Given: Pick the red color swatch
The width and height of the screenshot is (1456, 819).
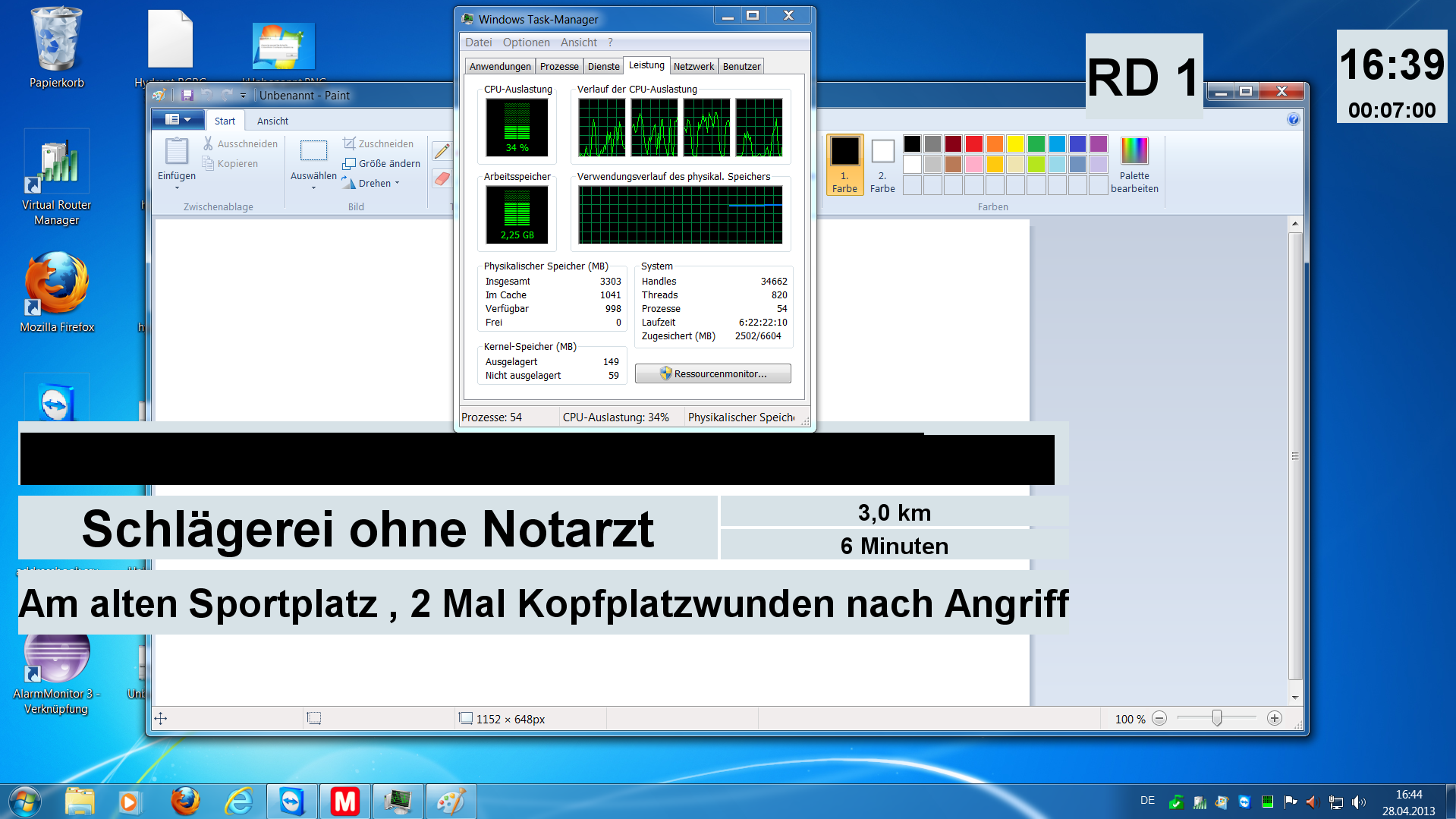Looking at the screenshot, I should pyautogui.click(x=974, y=143).
